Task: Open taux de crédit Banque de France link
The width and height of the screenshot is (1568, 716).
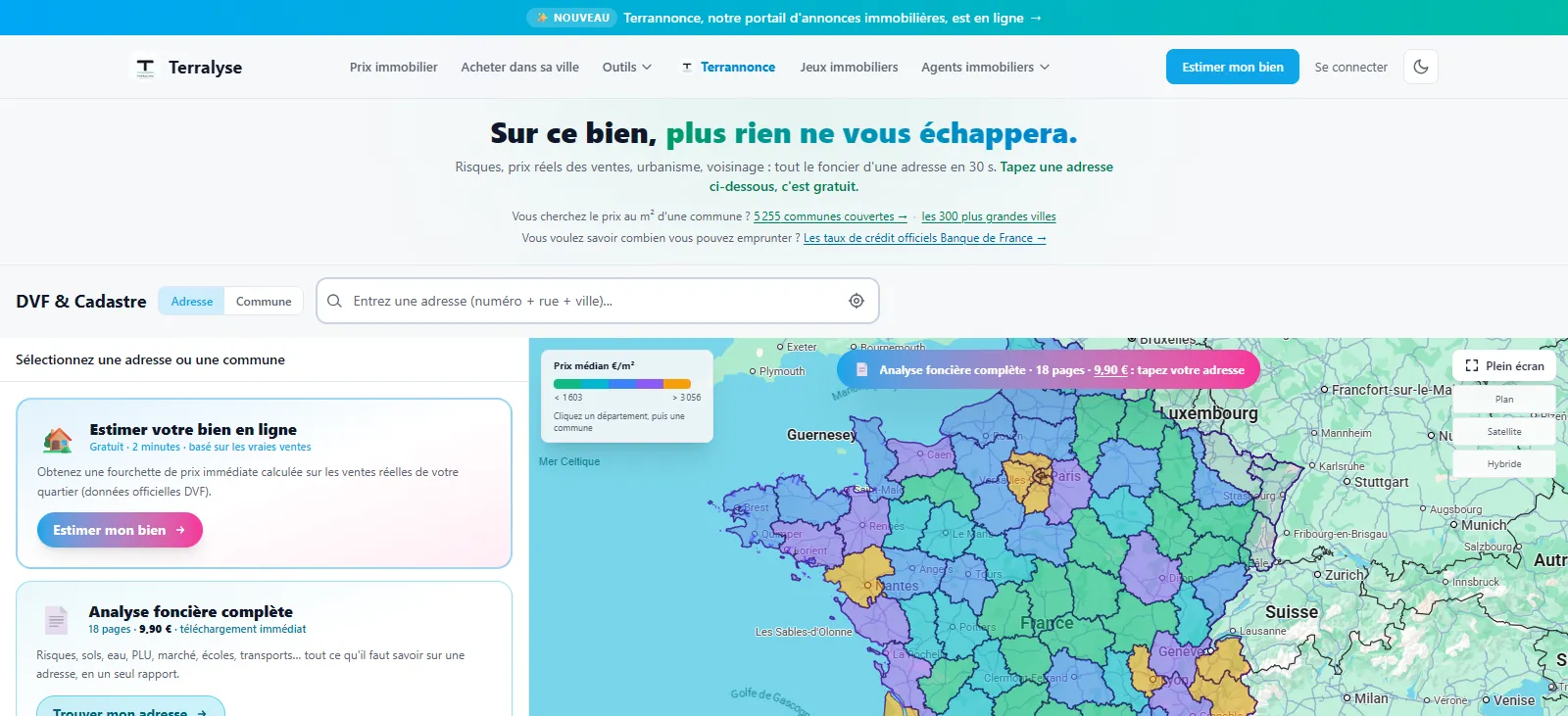Action: [x=925, y=238]
